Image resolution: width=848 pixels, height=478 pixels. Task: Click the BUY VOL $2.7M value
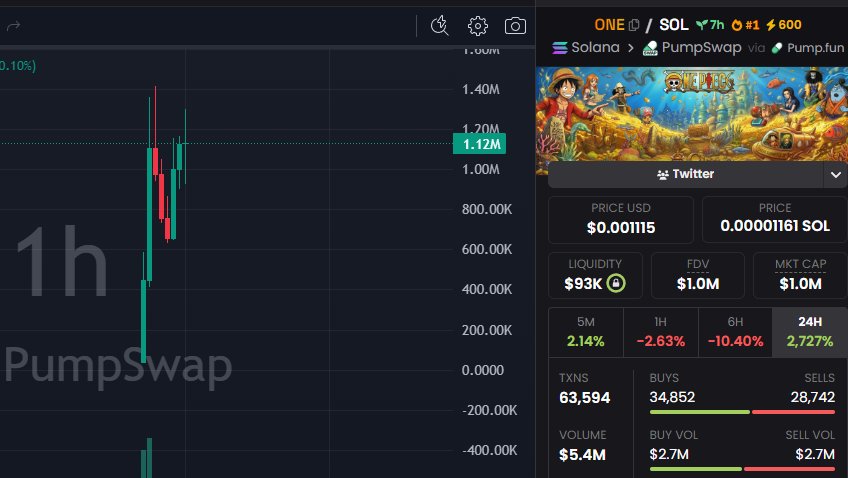click(x=669, y=454)
